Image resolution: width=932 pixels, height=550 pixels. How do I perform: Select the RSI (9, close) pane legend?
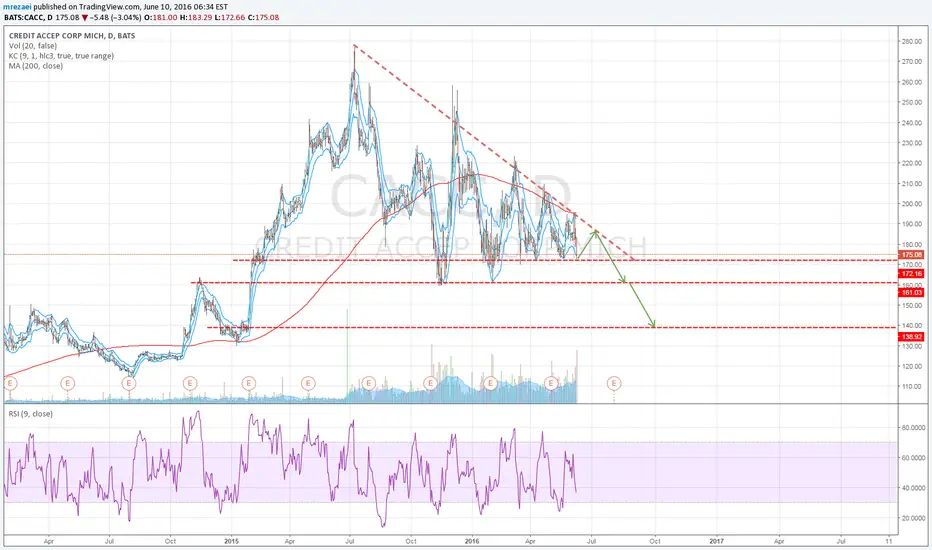pos(30,414)
